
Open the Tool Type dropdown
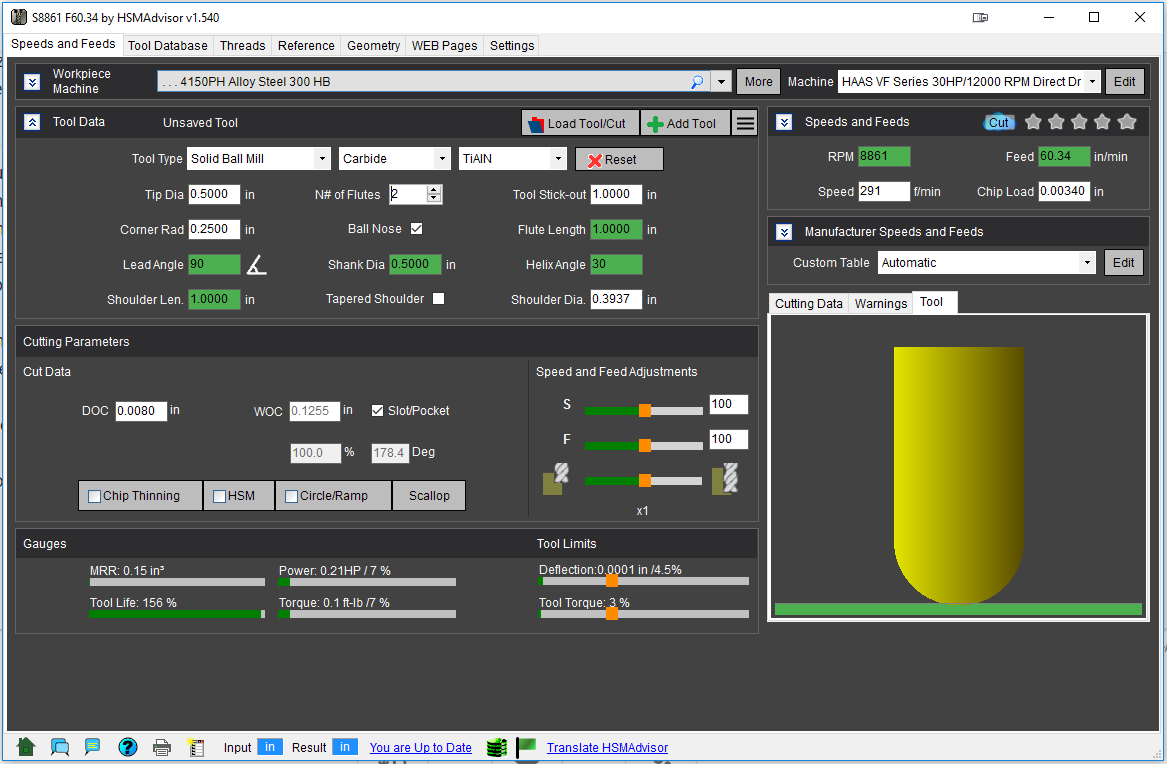260,159
